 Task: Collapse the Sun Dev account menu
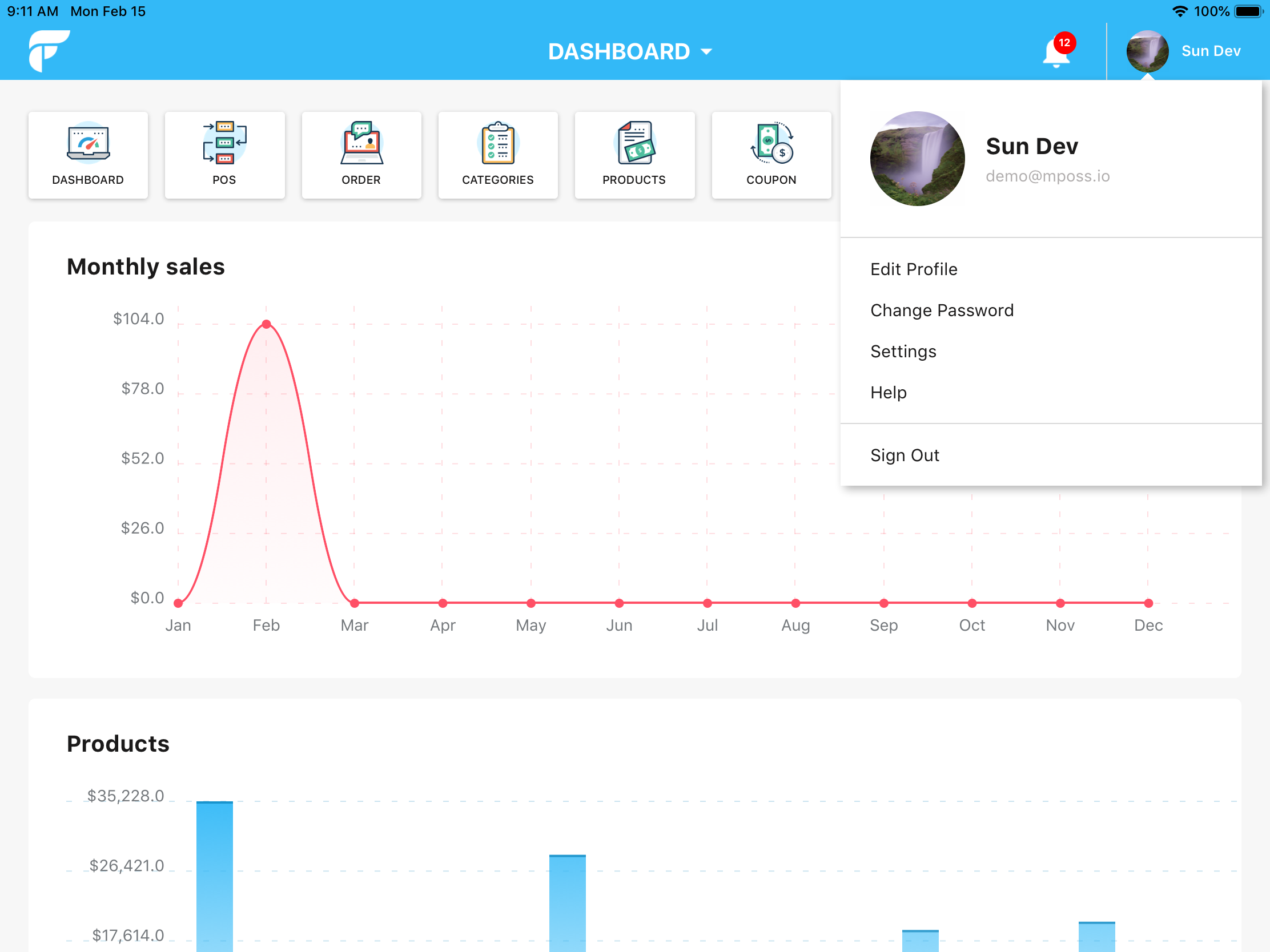pos(1184,51)
